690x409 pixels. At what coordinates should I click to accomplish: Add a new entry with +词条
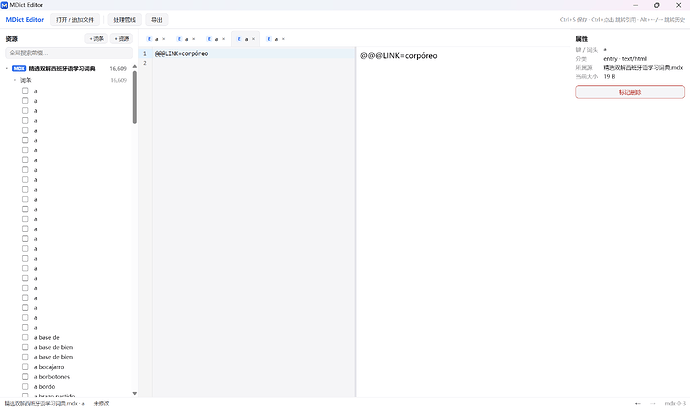click(96, 39)
